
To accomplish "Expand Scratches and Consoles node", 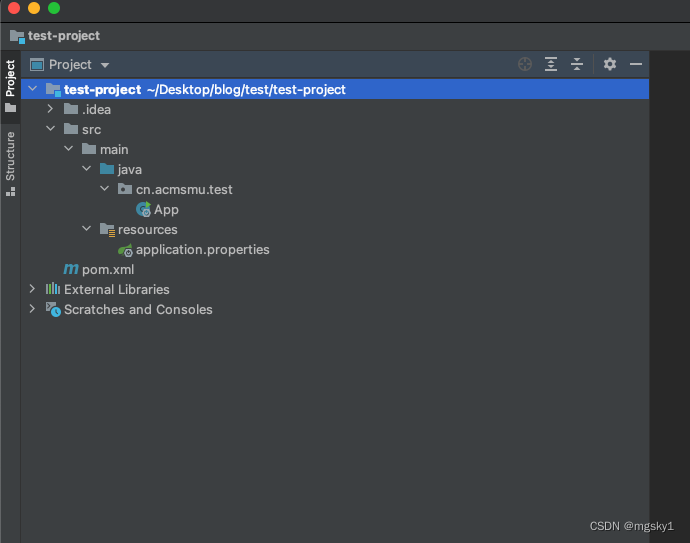I will click(33, 309).
